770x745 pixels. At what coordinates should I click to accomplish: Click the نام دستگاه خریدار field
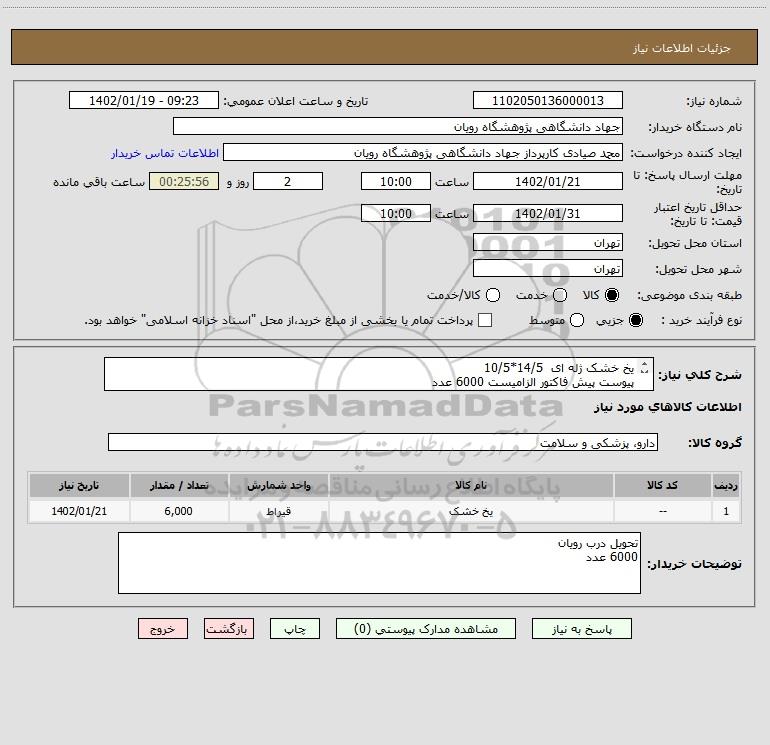398,127
